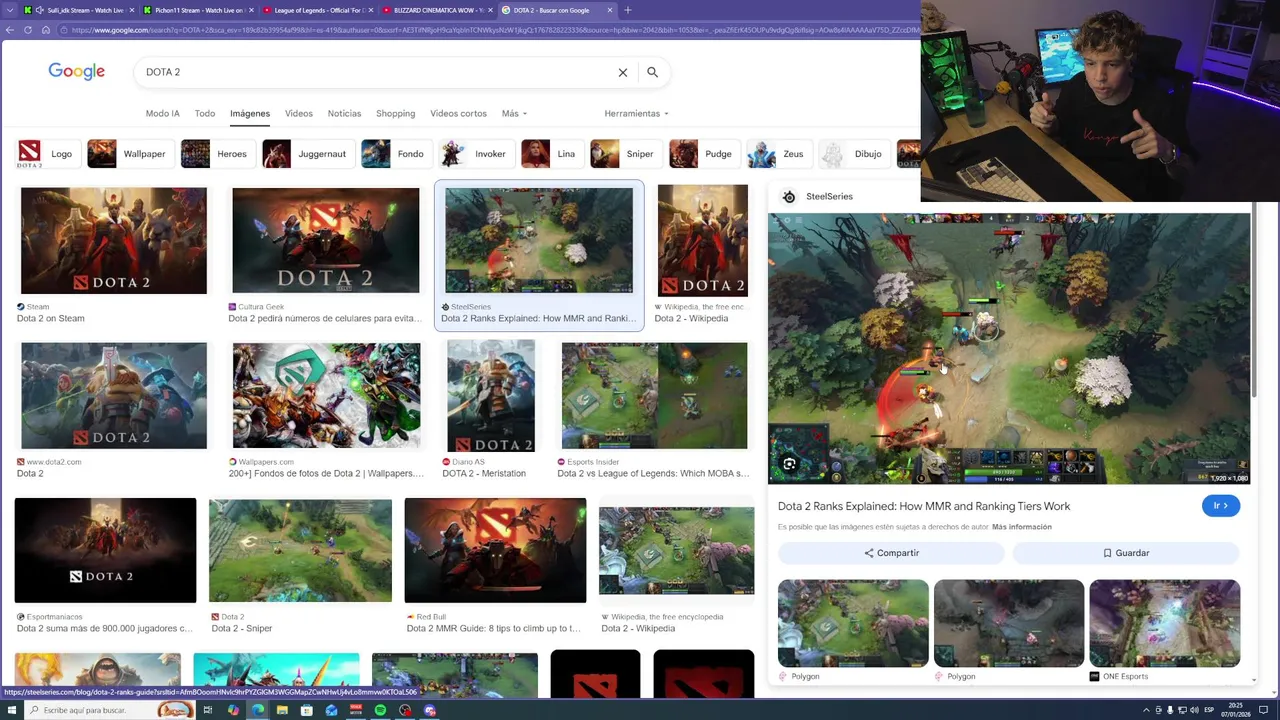Open File Explorer from the taskbar
Viewport: 1280px width, 720px height.
click(x=282, y=710)
